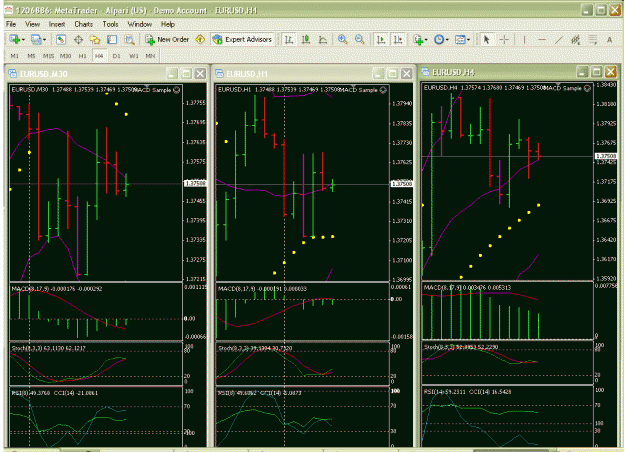Select the Fibonacci Retracement tool

point(593,39)
